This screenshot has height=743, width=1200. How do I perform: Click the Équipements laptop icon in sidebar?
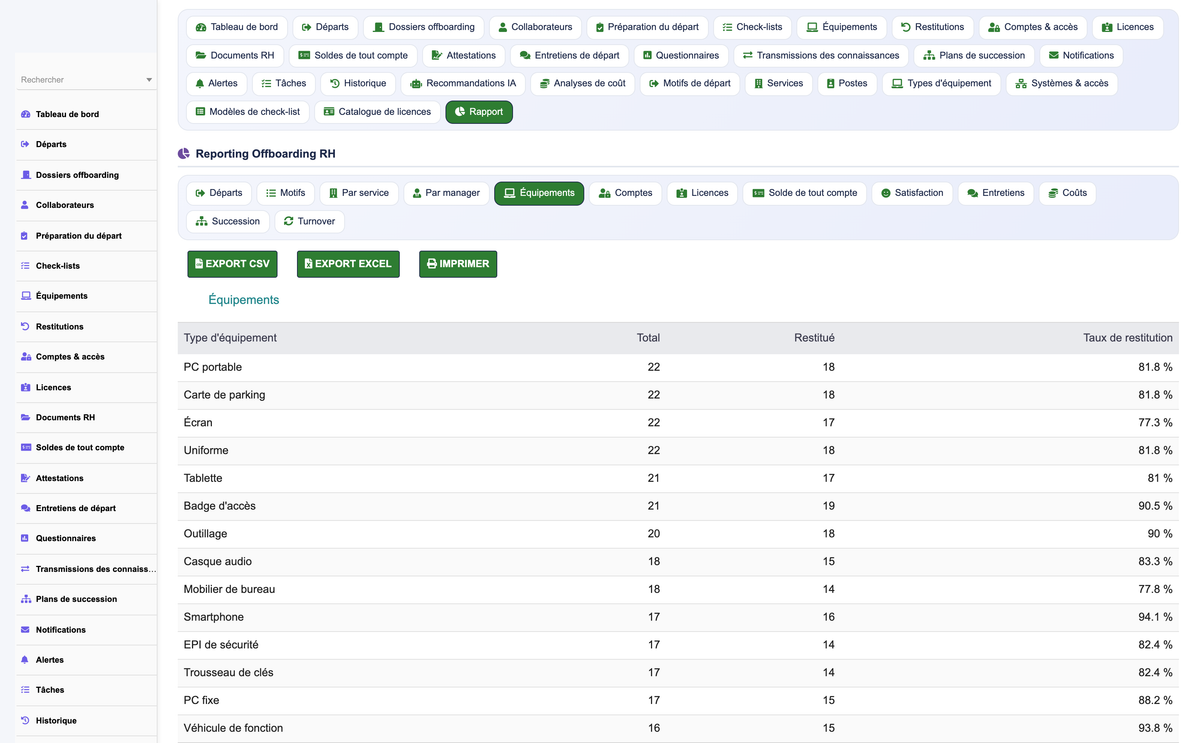click(x=25, y=296)
